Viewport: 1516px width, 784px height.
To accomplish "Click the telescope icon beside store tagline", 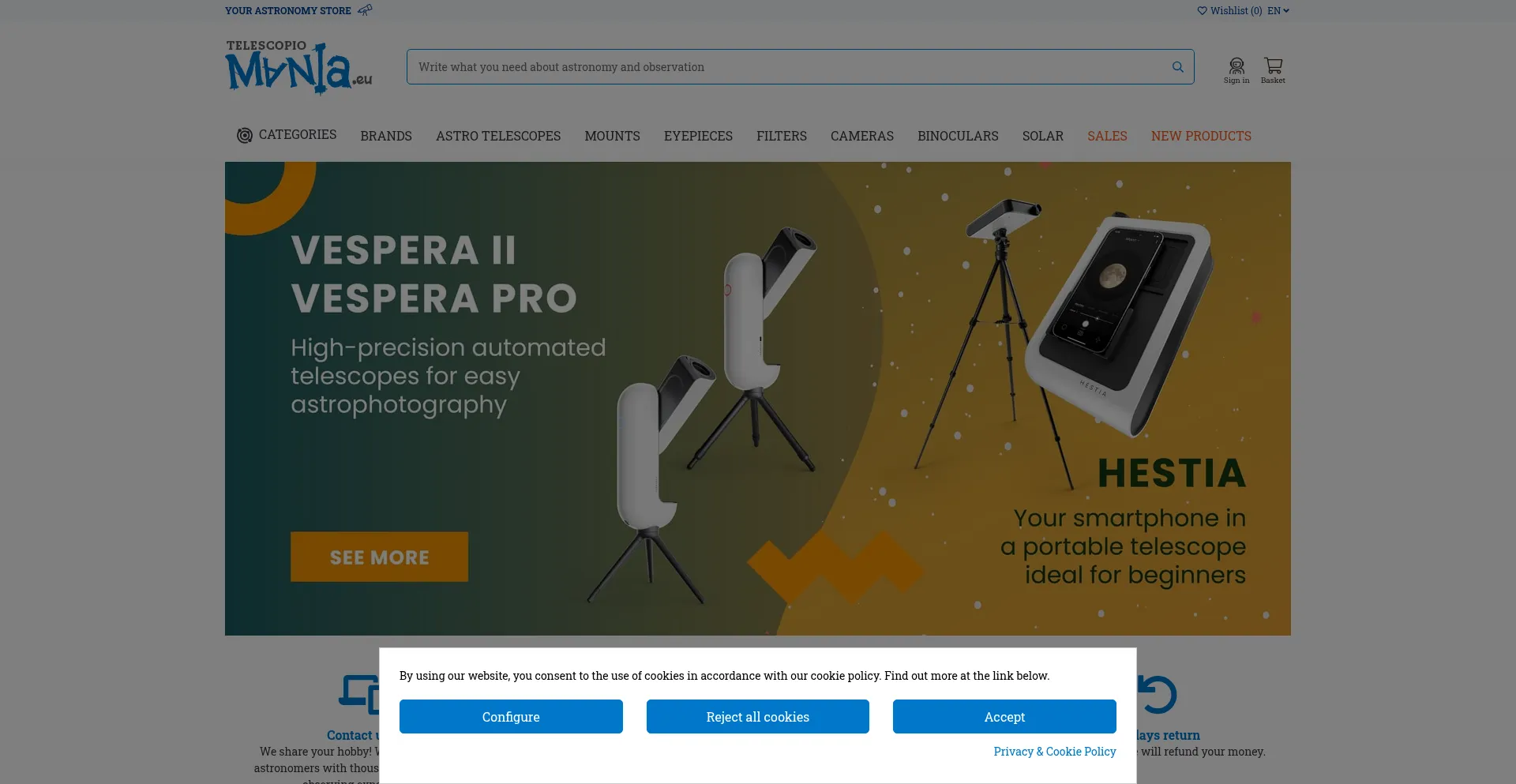I will coord(365,10).
